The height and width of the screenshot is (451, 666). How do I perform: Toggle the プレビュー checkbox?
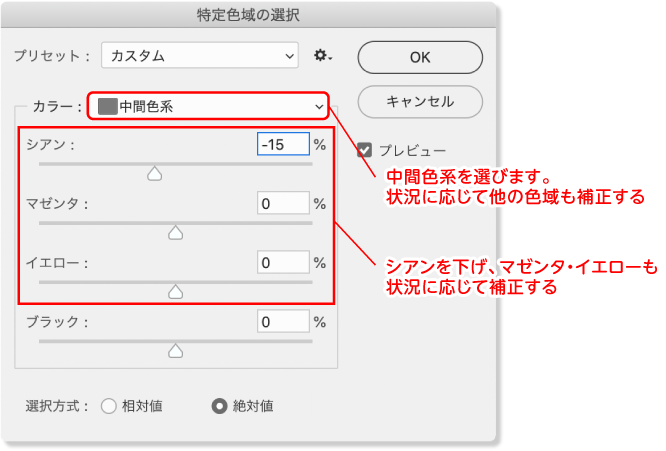pos(364,150)
